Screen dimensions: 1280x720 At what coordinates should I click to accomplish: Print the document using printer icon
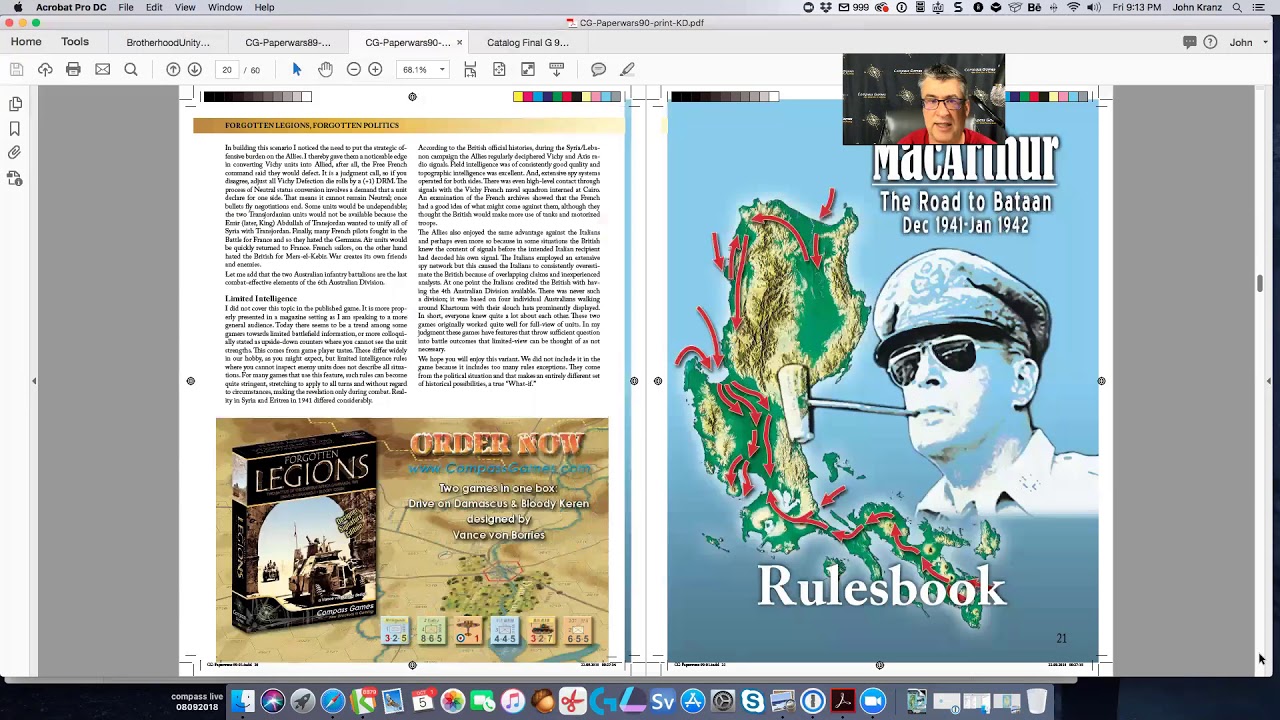point(73,69)
